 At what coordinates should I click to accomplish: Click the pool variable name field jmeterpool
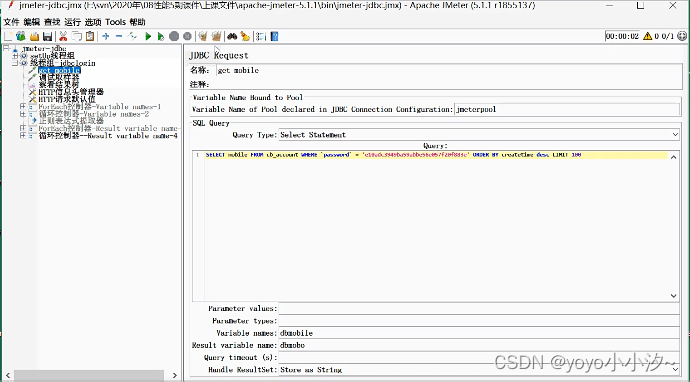(x=567, y=109)
